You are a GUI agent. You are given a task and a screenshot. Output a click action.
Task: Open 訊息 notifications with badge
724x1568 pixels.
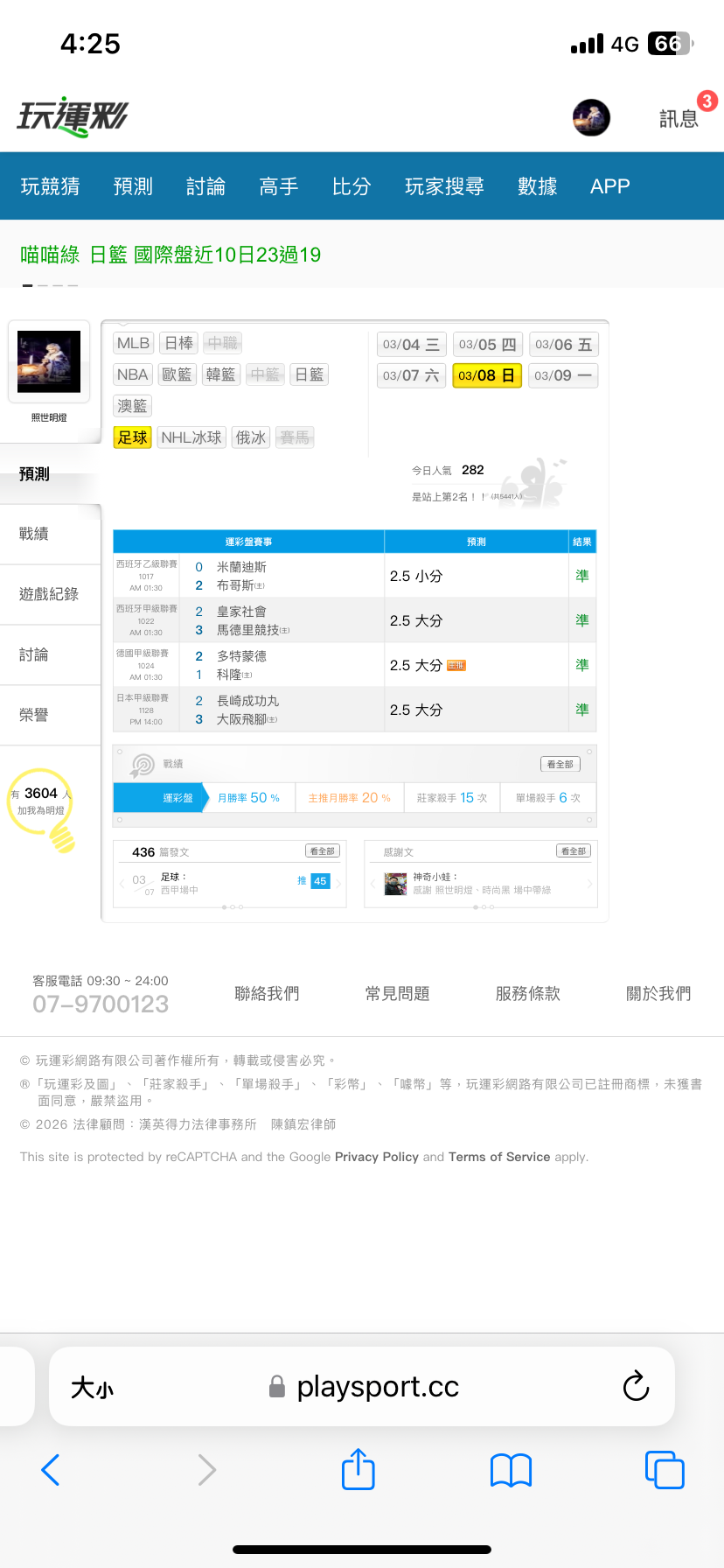[x=679, y=118]
